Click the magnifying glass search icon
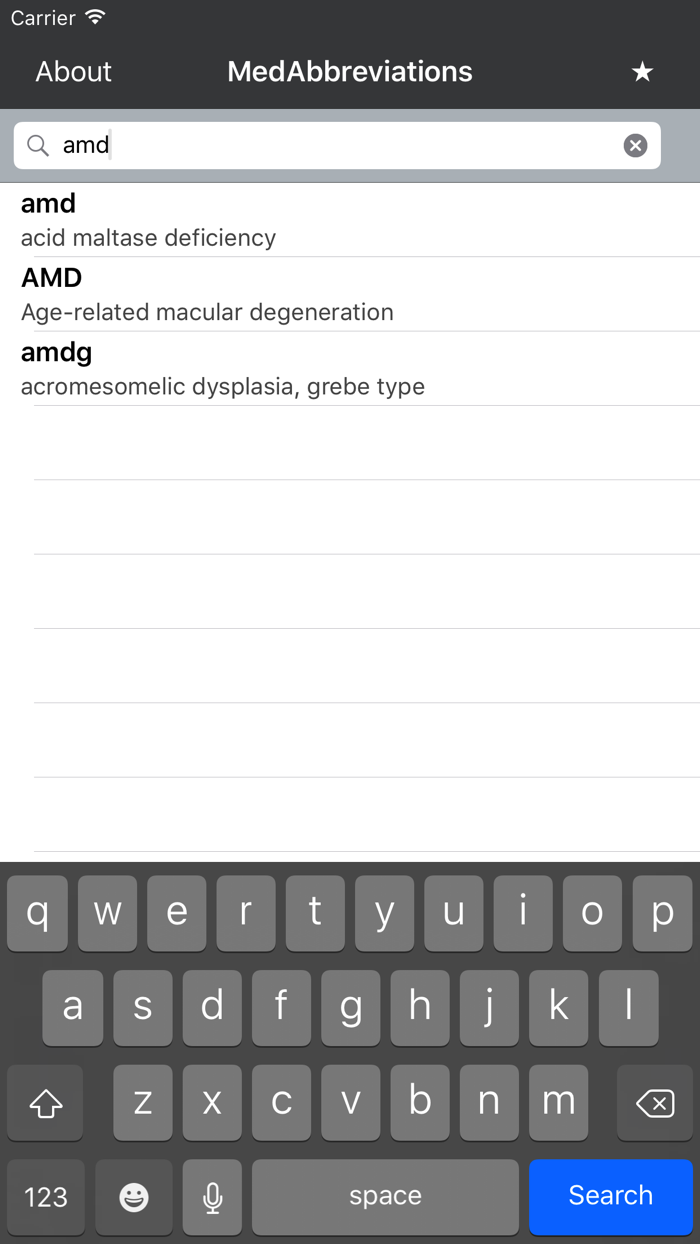 37,145
